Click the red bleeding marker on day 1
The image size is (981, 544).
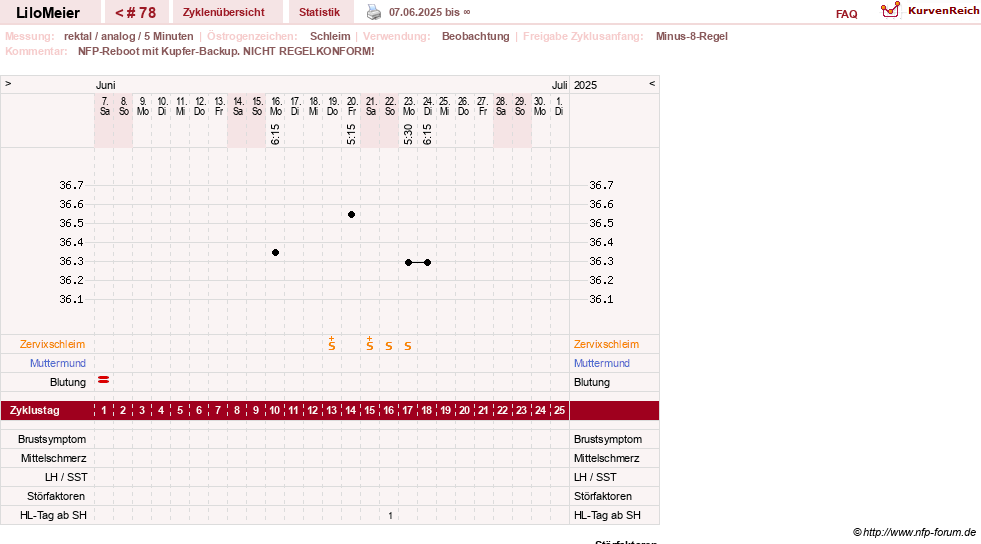pyautogui.click(x=104, y=380)
